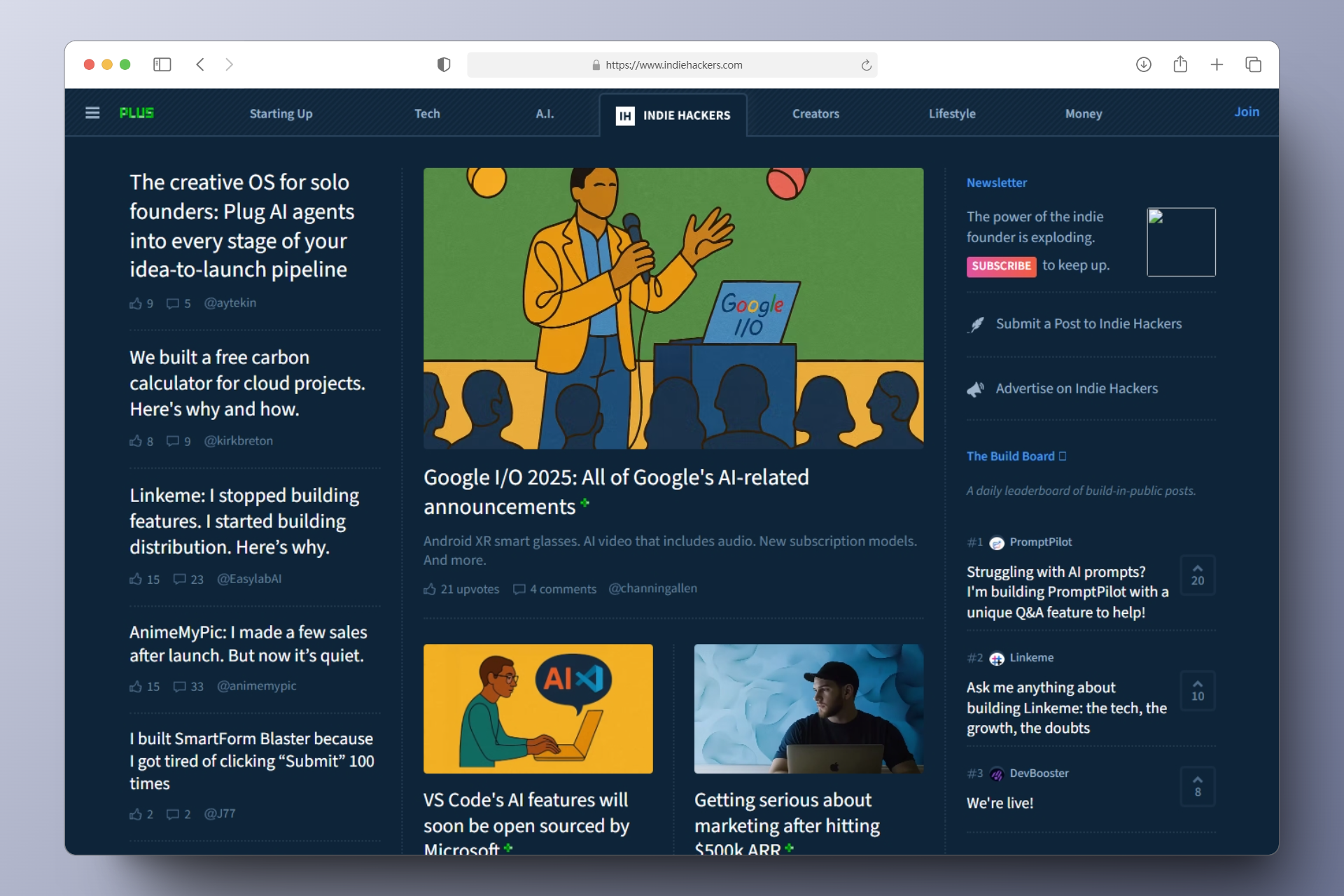
Task: Click the VS Code AI article thumbnail
Action: click(x=538, y=708)
